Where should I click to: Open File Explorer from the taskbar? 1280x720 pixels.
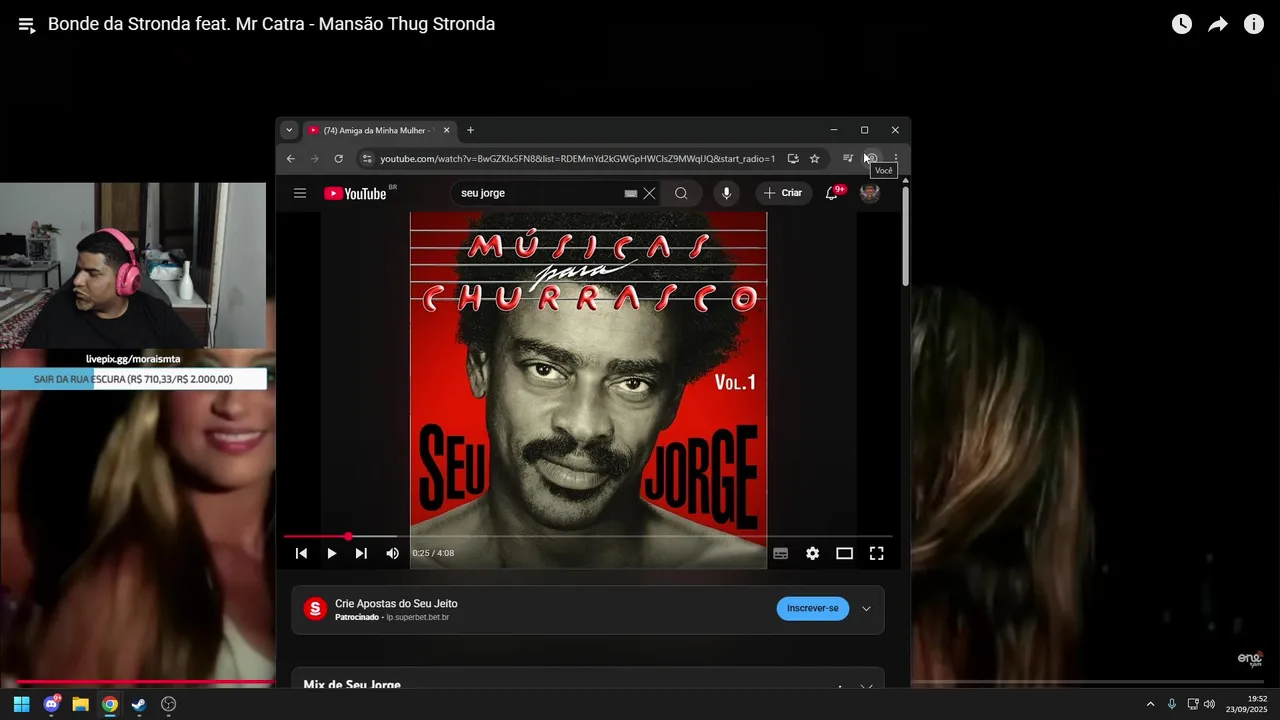(x=80, y=704)
